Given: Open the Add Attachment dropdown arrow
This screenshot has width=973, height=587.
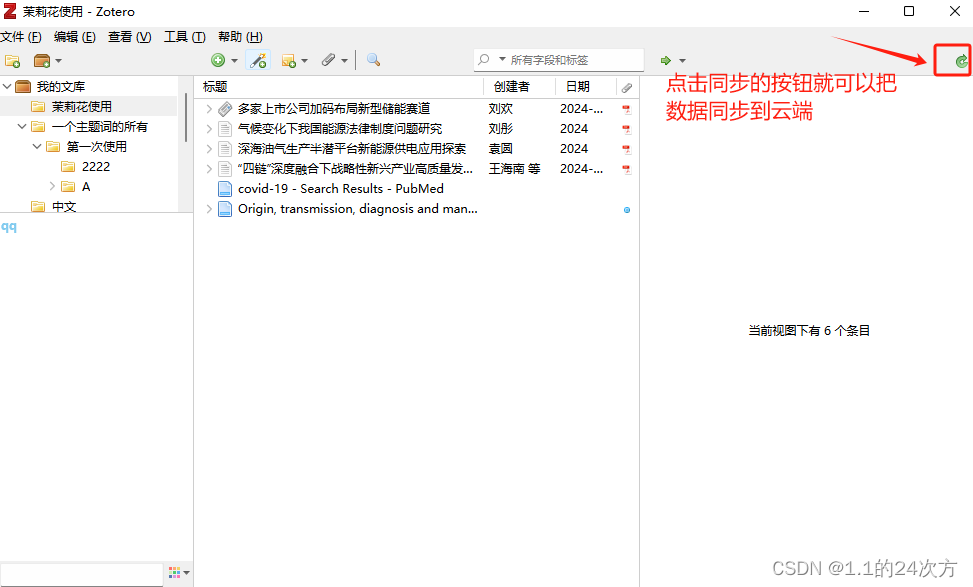Looking at the screenshot, I should click(344, 61).
